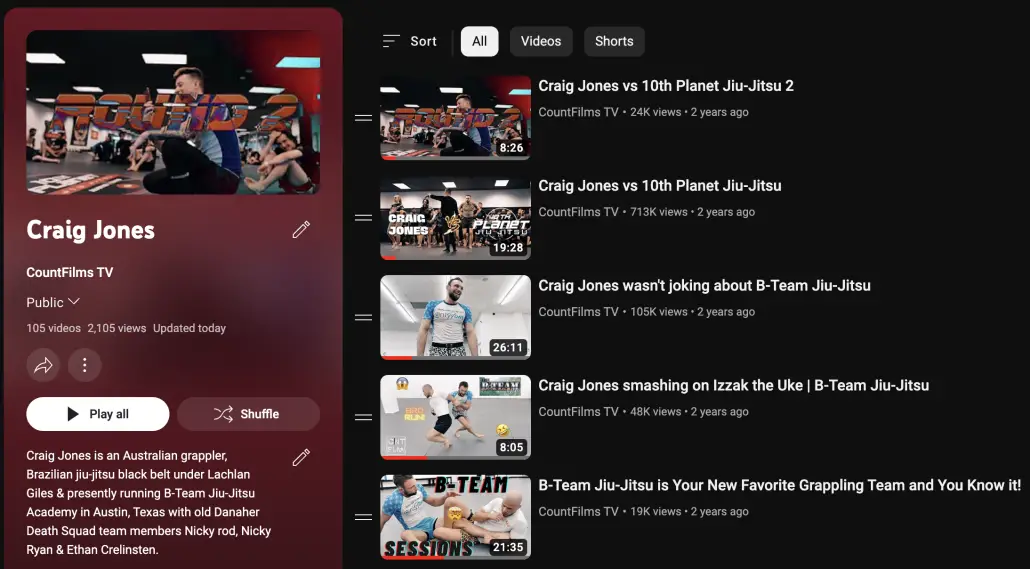Screen dimensions: 1030x569
Task: Open more actions three-dot menu
Action: [85, 365]
